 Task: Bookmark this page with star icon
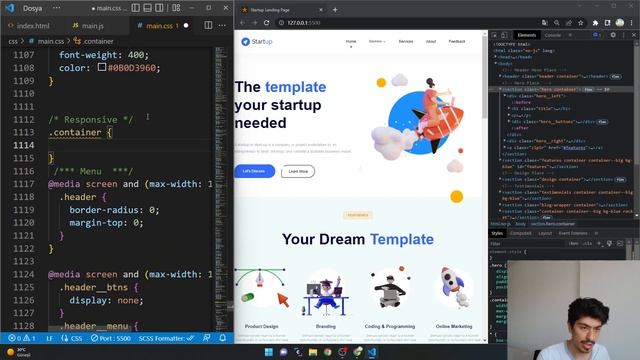click(x=580, y=23)
